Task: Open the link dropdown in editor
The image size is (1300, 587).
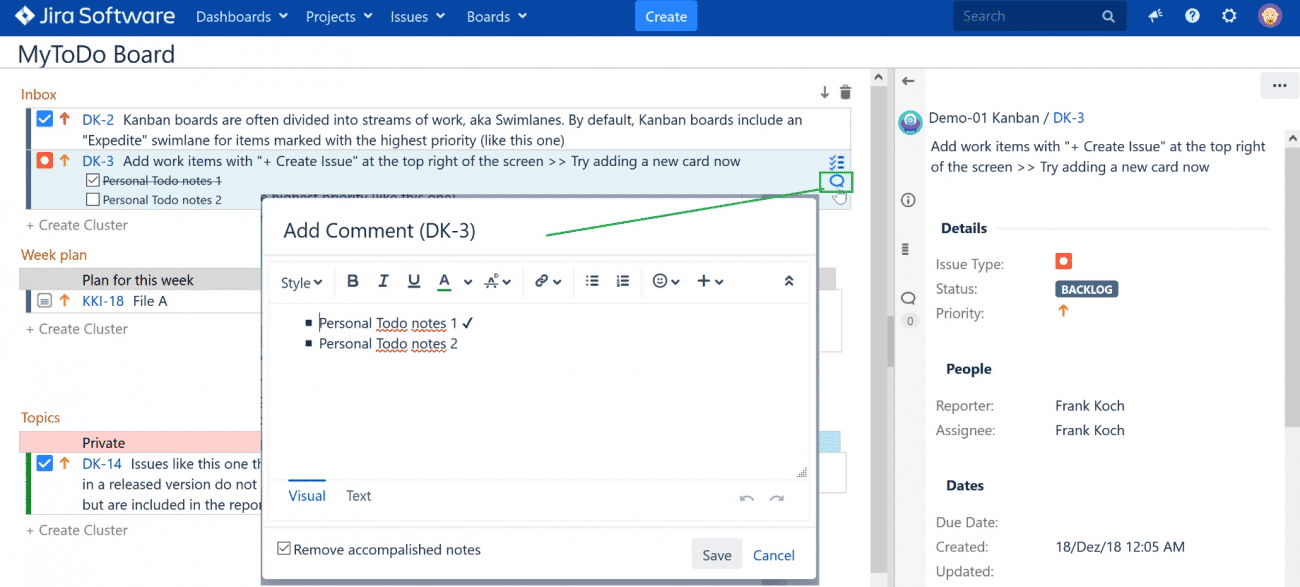Action: (548, 282)
